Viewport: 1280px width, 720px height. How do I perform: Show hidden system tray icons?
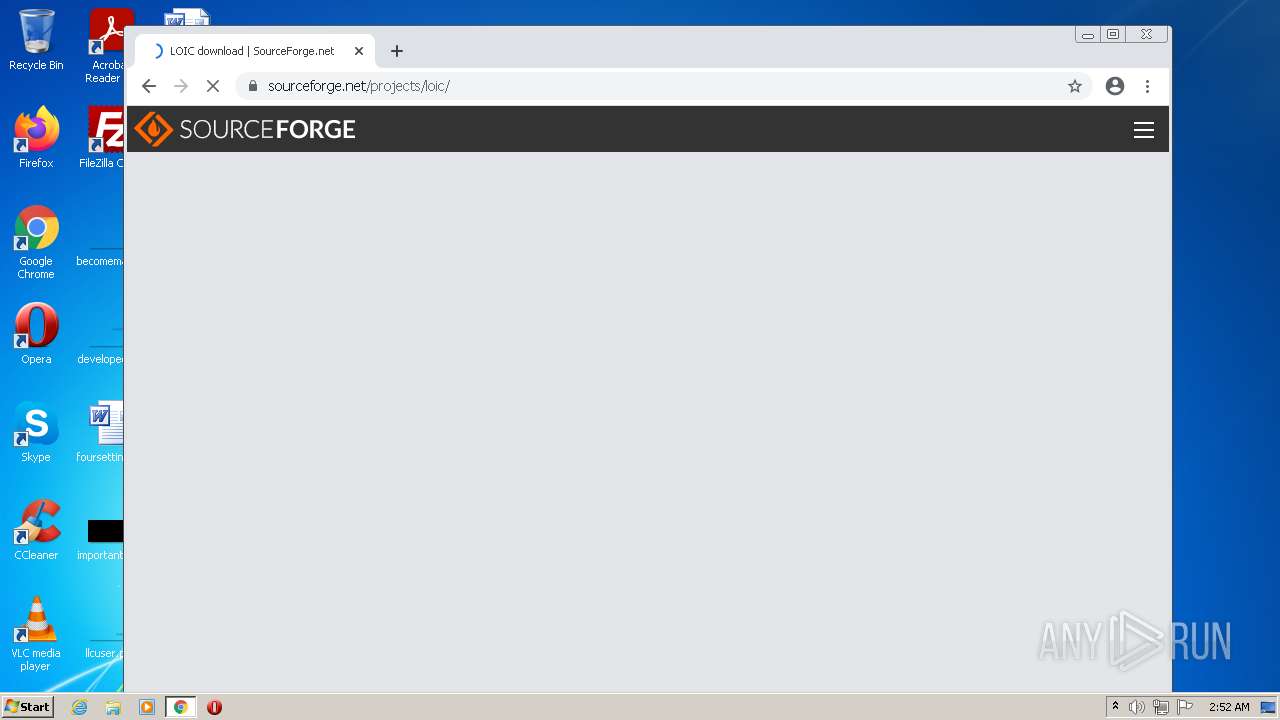coord(1115,707)
